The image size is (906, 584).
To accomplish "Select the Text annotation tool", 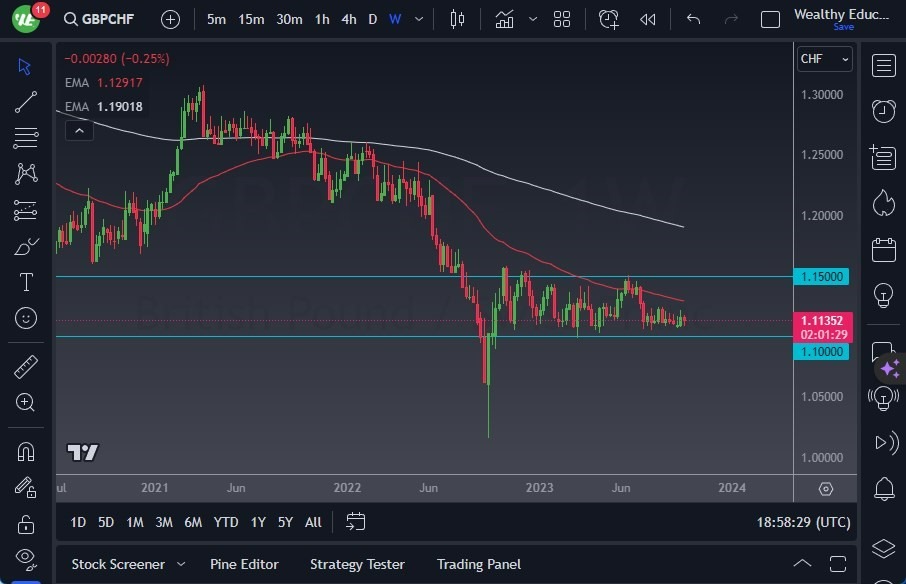I will (x=25, y=283).
